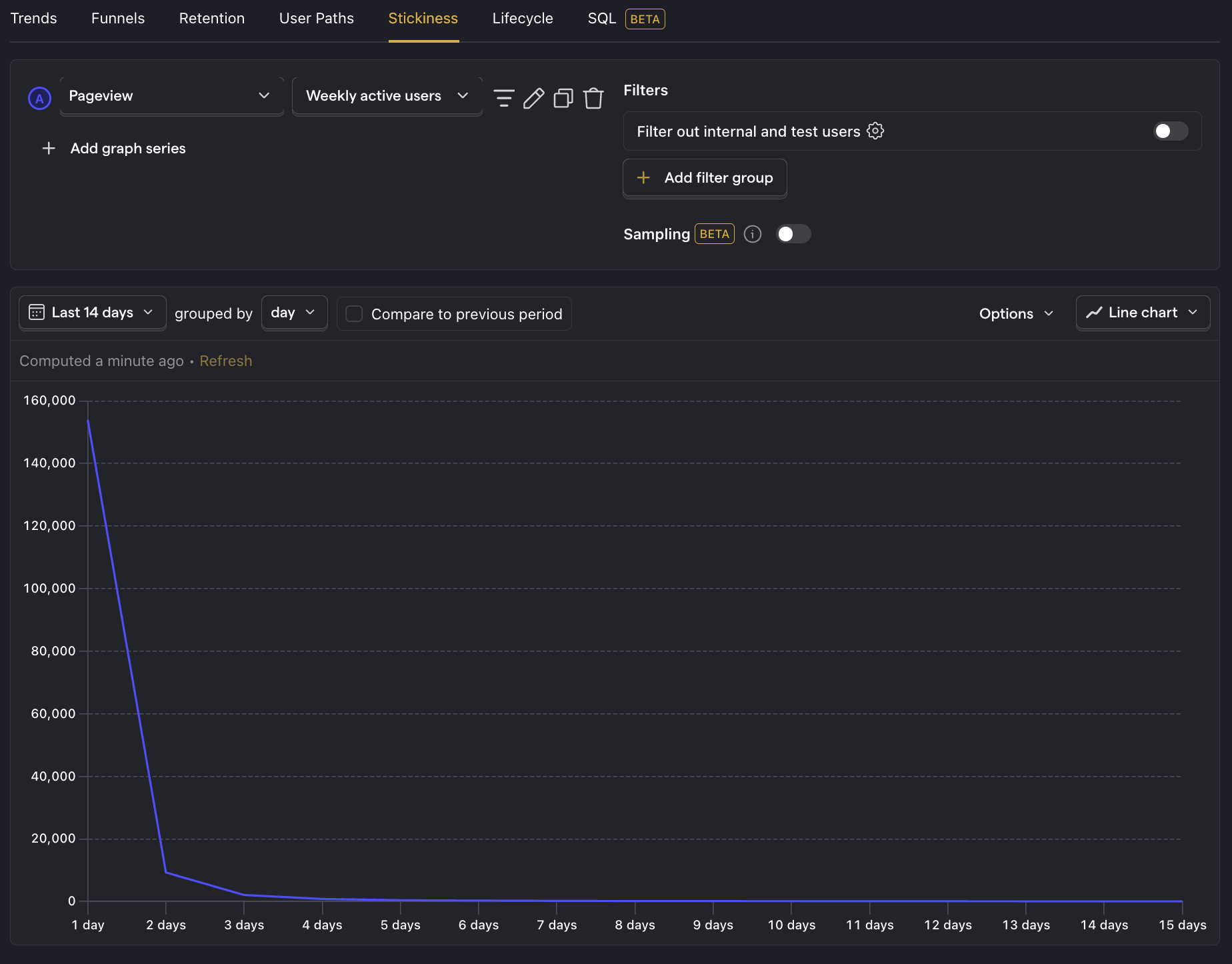
Task: Change the grouped by day interval
Action: point(294,312)
